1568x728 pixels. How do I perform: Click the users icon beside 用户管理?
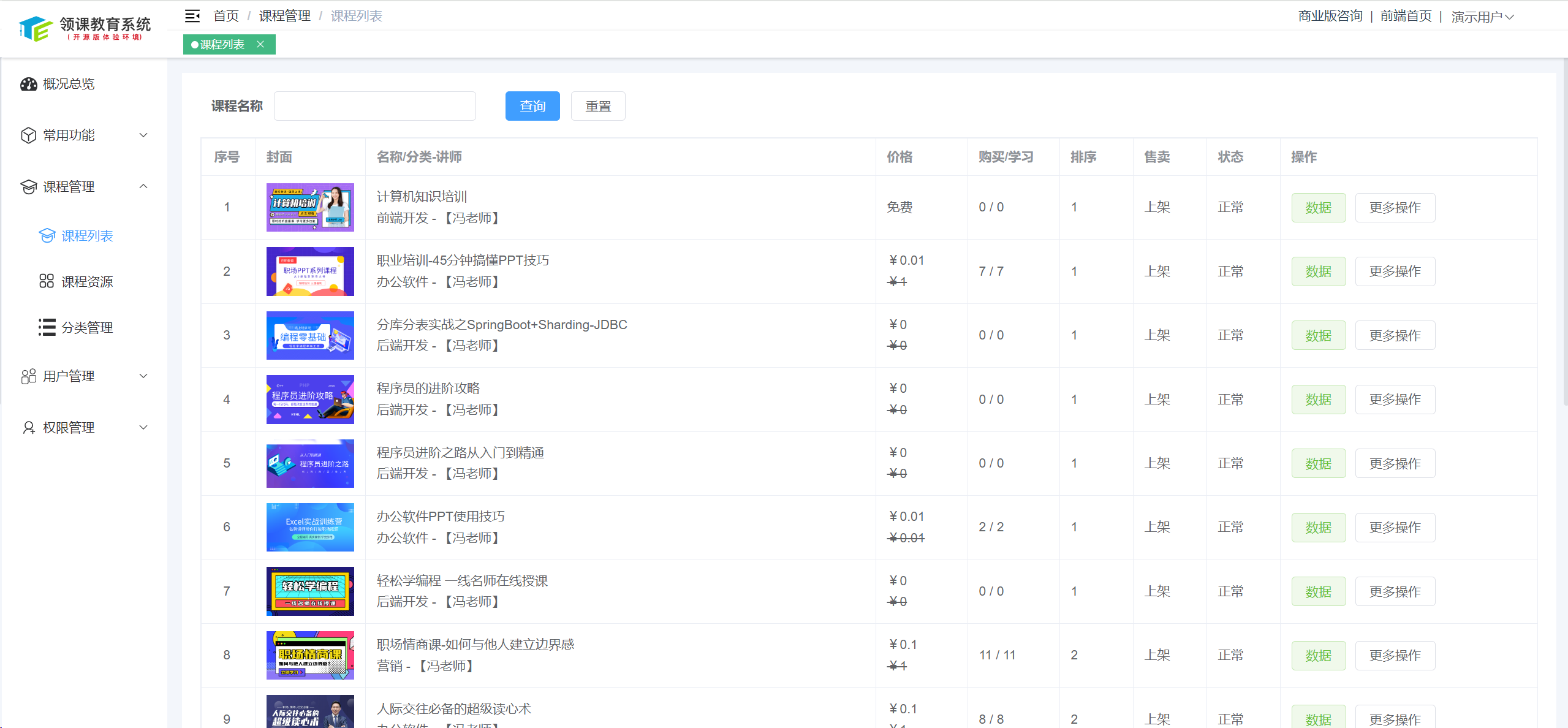coord(28,376)
